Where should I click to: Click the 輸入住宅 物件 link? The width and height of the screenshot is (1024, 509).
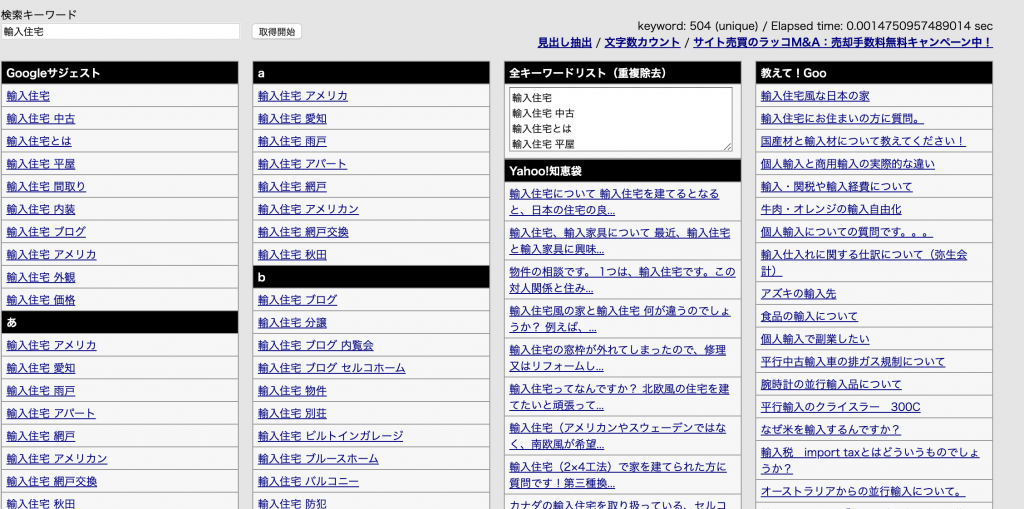click(x=292, y=391)
